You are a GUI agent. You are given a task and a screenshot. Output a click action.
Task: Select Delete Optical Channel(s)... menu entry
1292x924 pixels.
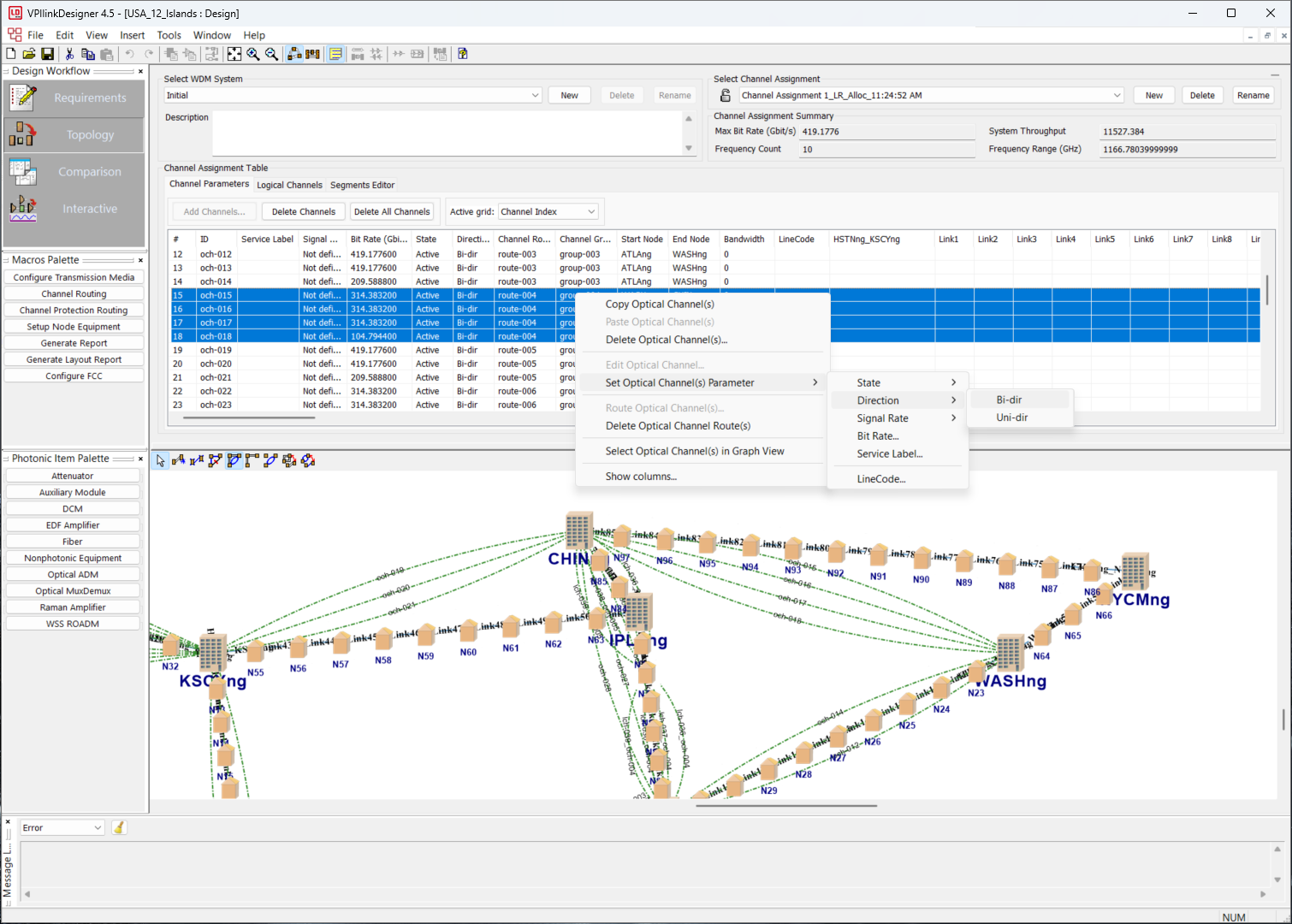point(703,340)
